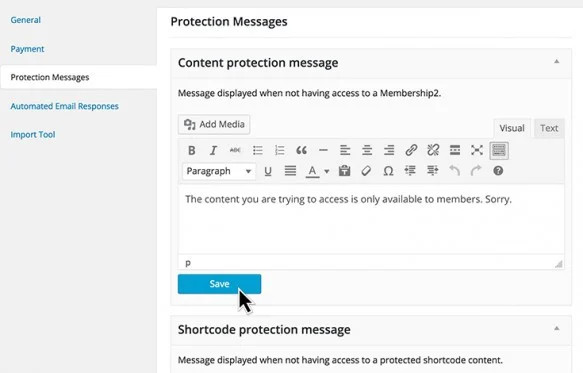Toggle the toolbar kitchen sink button
This screenshot has height=373, width=583.
point(499,150)
